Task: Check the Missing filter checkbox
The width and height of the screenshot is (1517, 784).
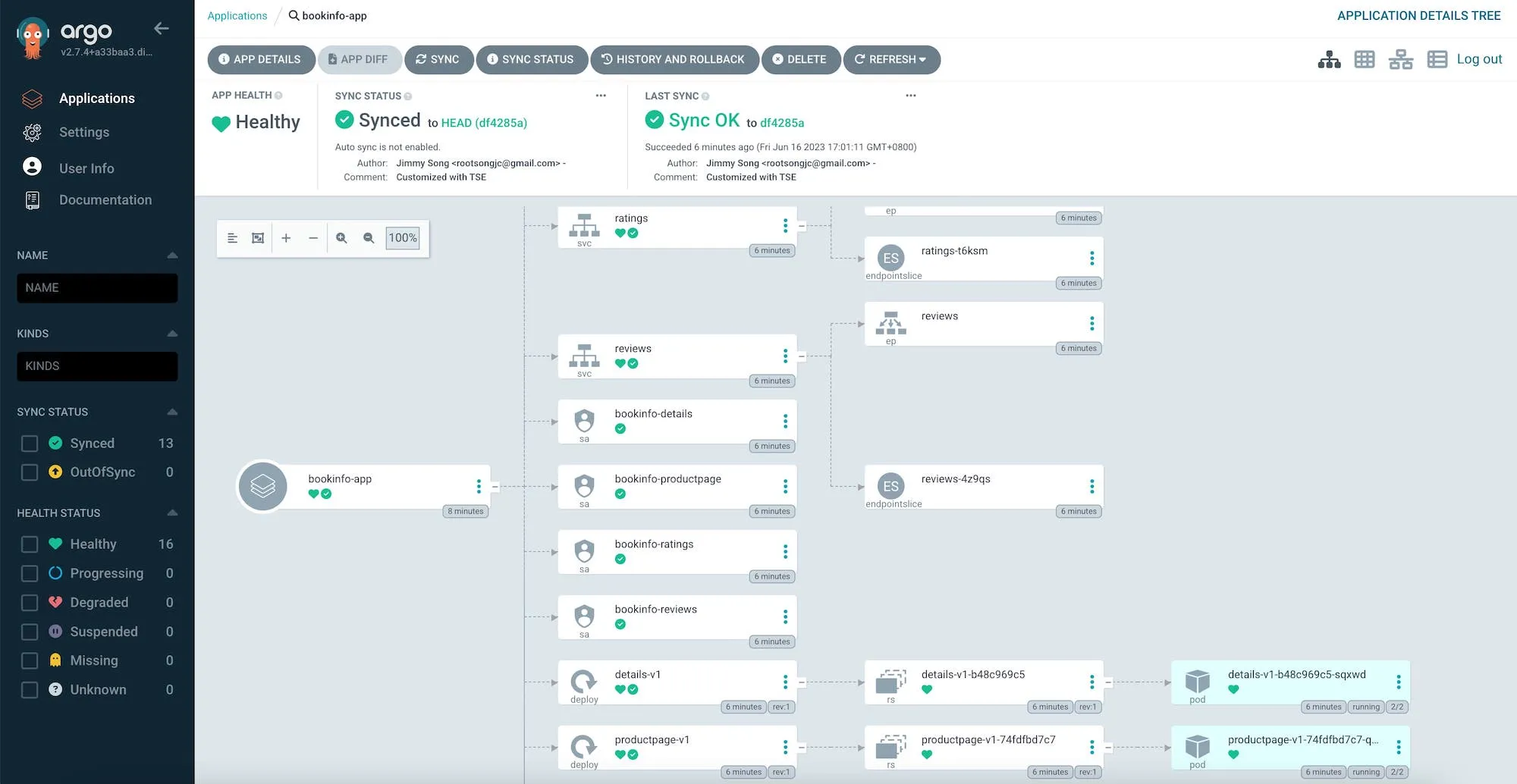Action: (30, 661)
